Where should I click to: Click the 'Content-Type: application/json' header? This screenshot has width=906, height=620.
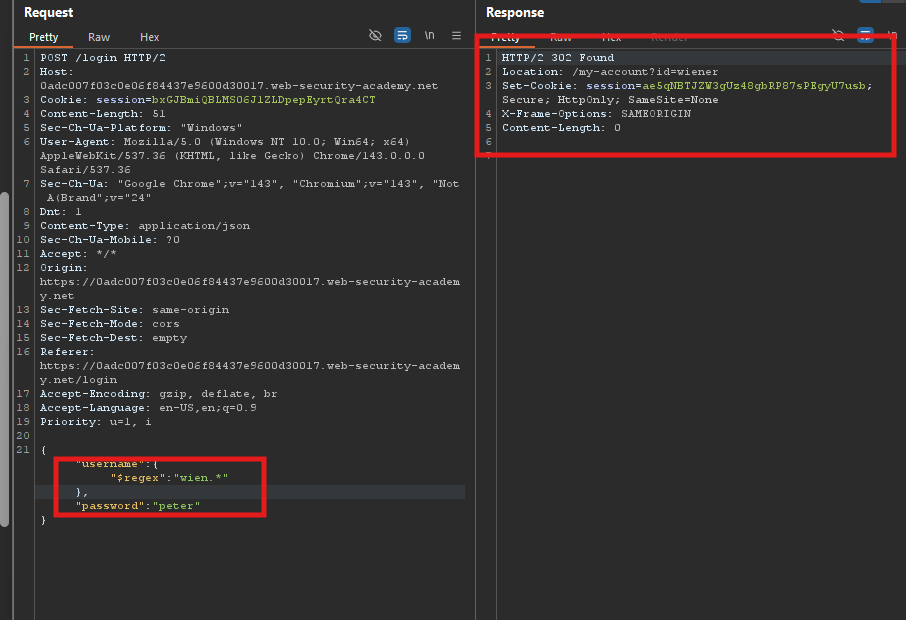[x=145, y=226]
